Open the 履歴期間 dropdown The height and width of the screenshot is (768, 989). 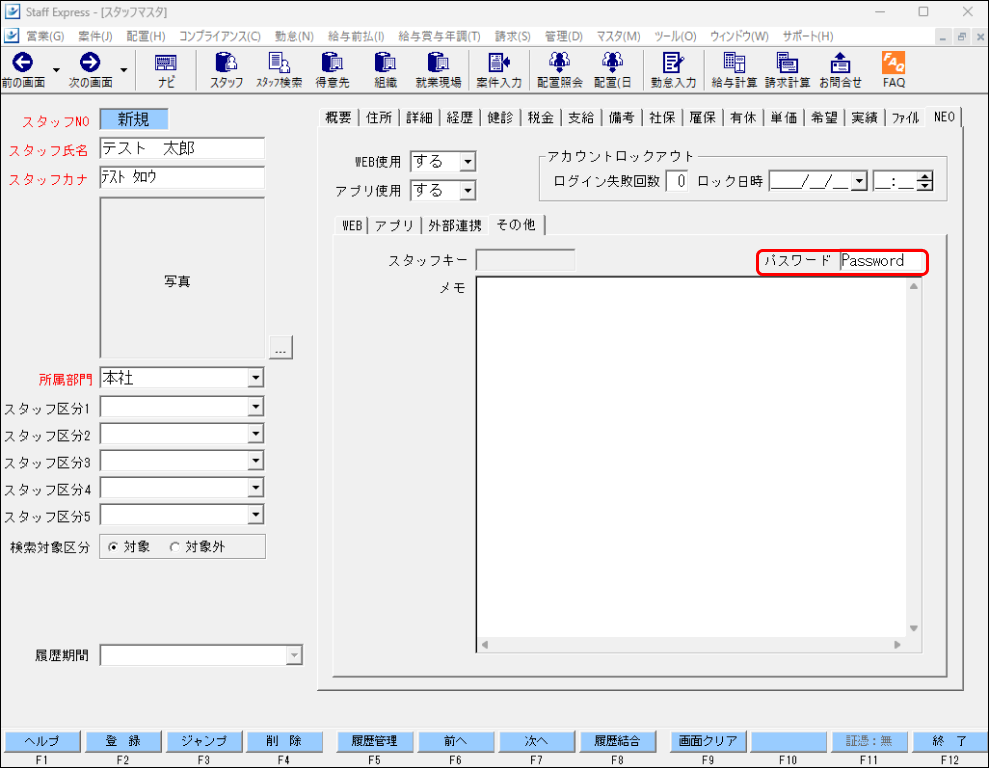[294, 655]
